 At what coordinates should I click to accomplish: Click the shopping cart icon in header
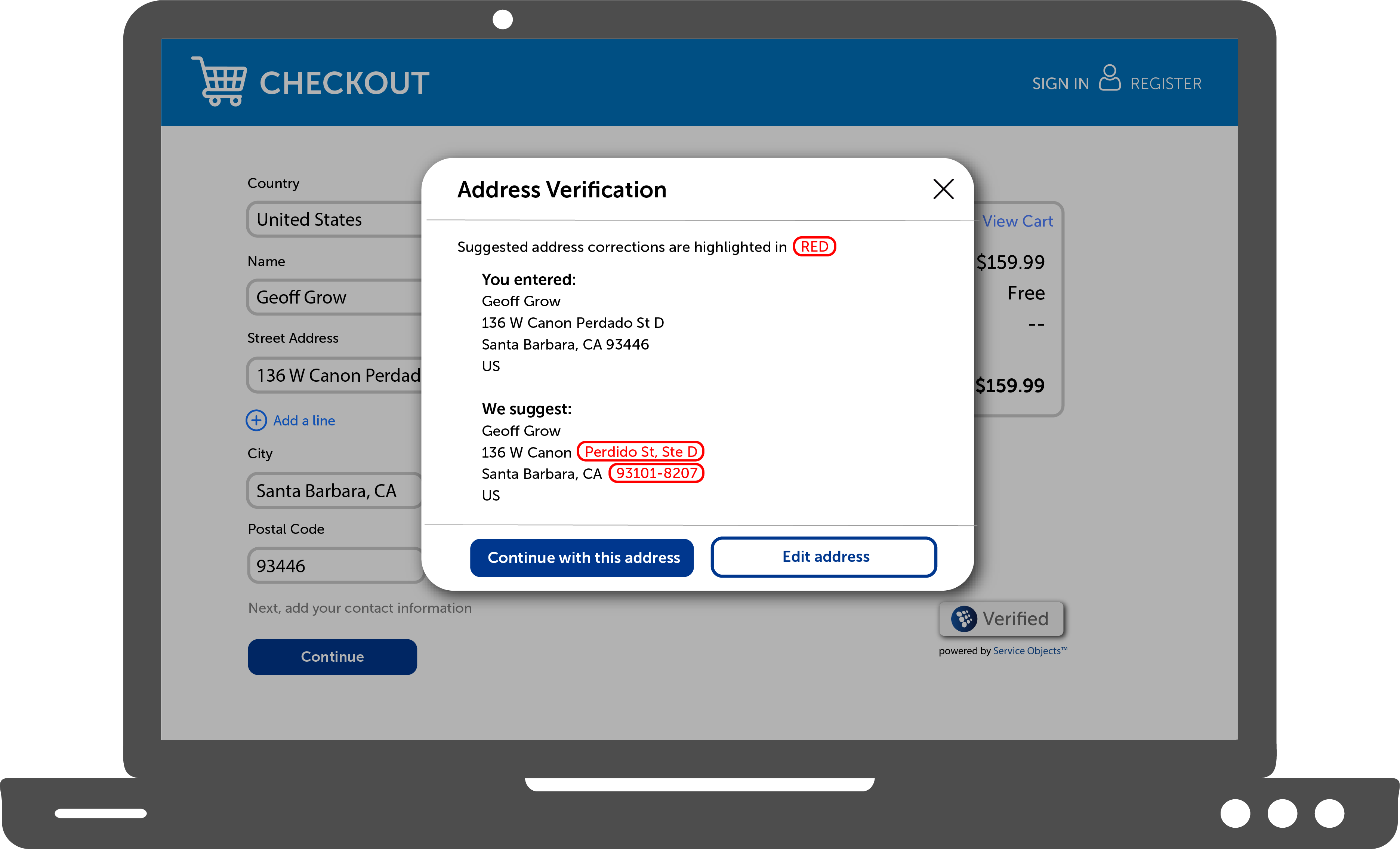[219, 81]
